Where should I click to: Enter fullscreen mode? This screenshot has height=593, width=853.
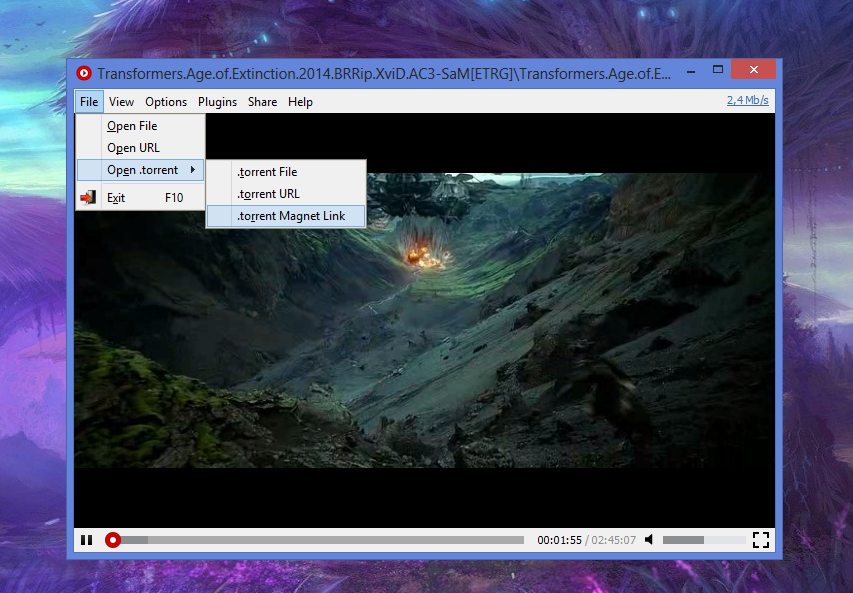click(761, 540)
